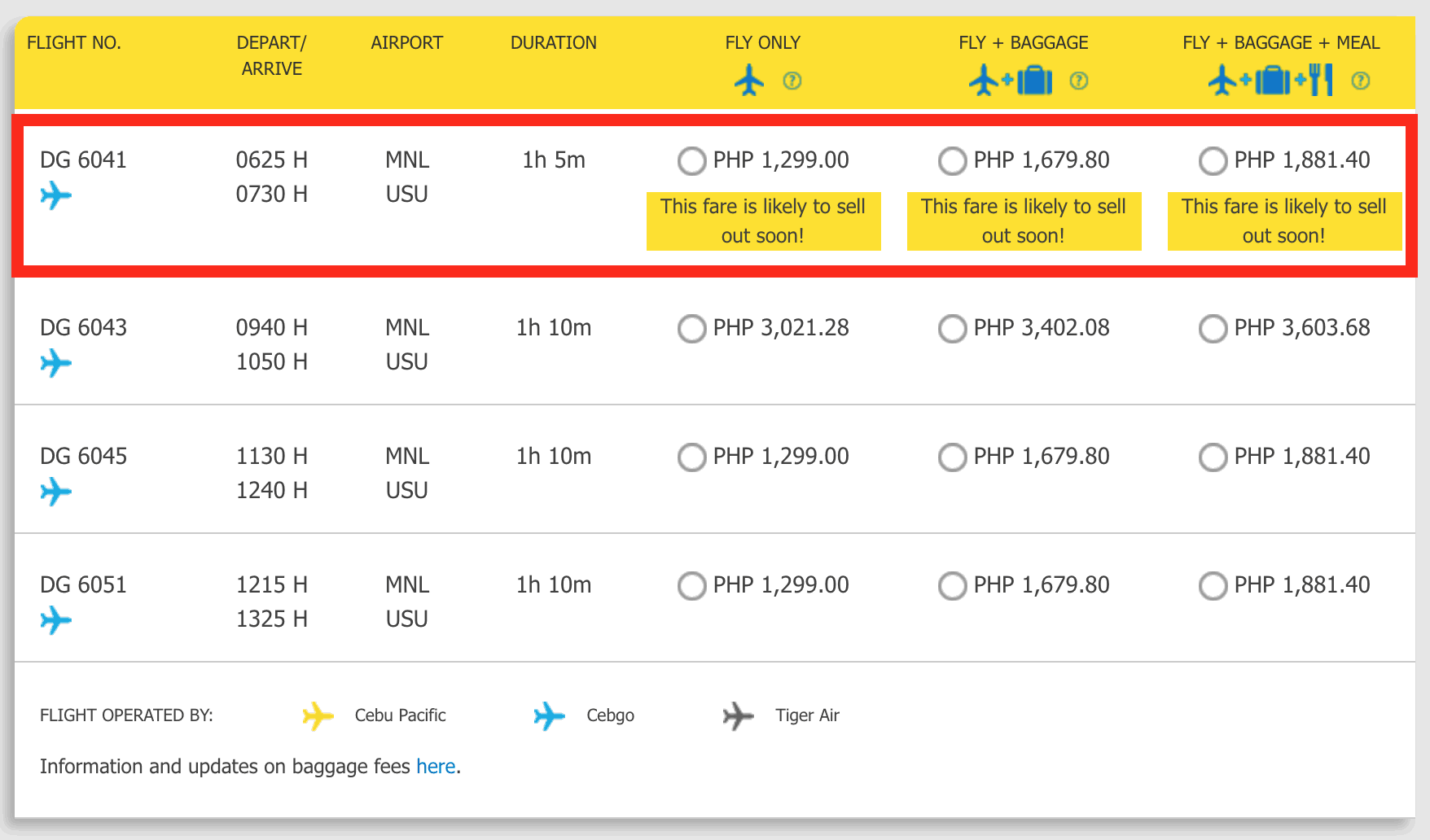Click the help icon beside Fly + Baggage
1430x840 pixels.
(x=1078, y=81)
